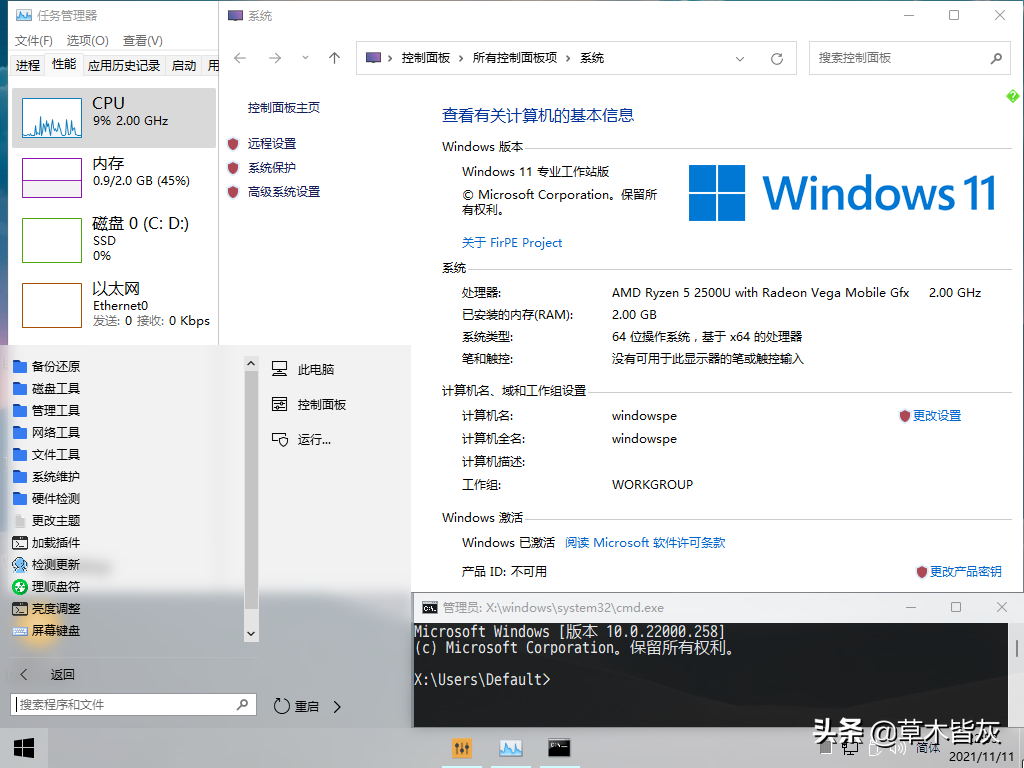Open the 磁盘工具 folder
The image size is (1024, 768).
pos(47,389)
